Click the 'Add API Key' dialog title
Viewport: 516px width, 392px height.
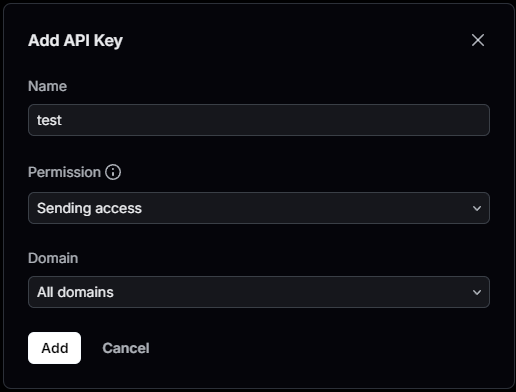coord(75,41)
